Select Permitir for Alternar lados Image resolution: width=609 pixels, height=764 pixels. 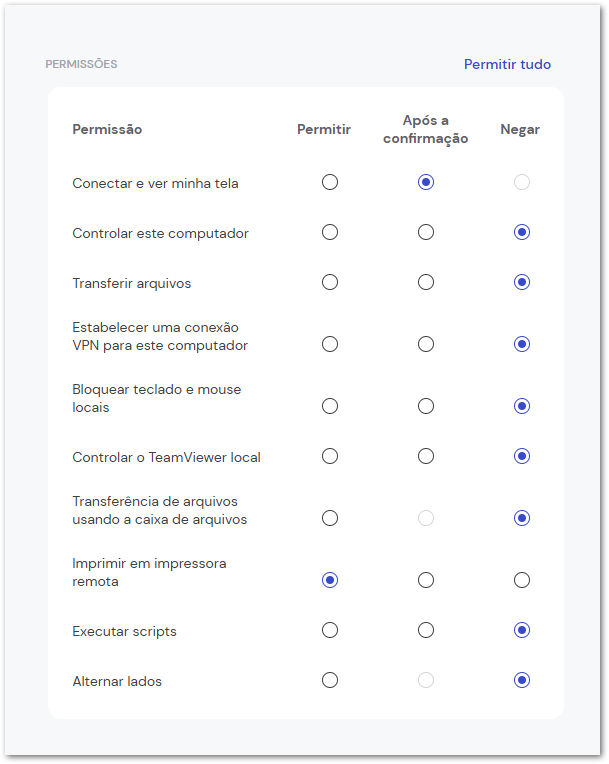330,680
